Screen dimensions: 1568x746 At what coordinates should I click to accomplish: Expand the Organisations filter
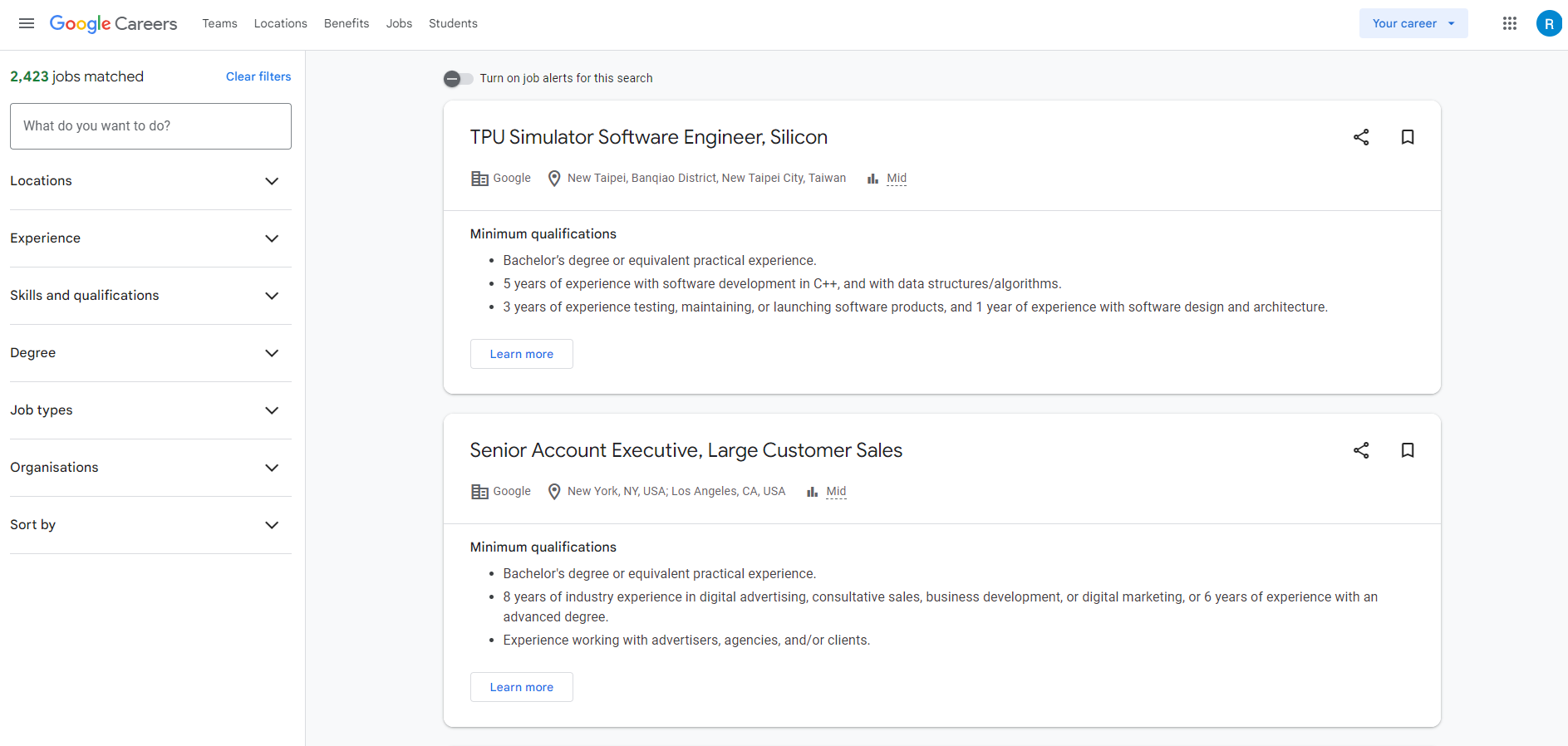(x=150, y=468)
